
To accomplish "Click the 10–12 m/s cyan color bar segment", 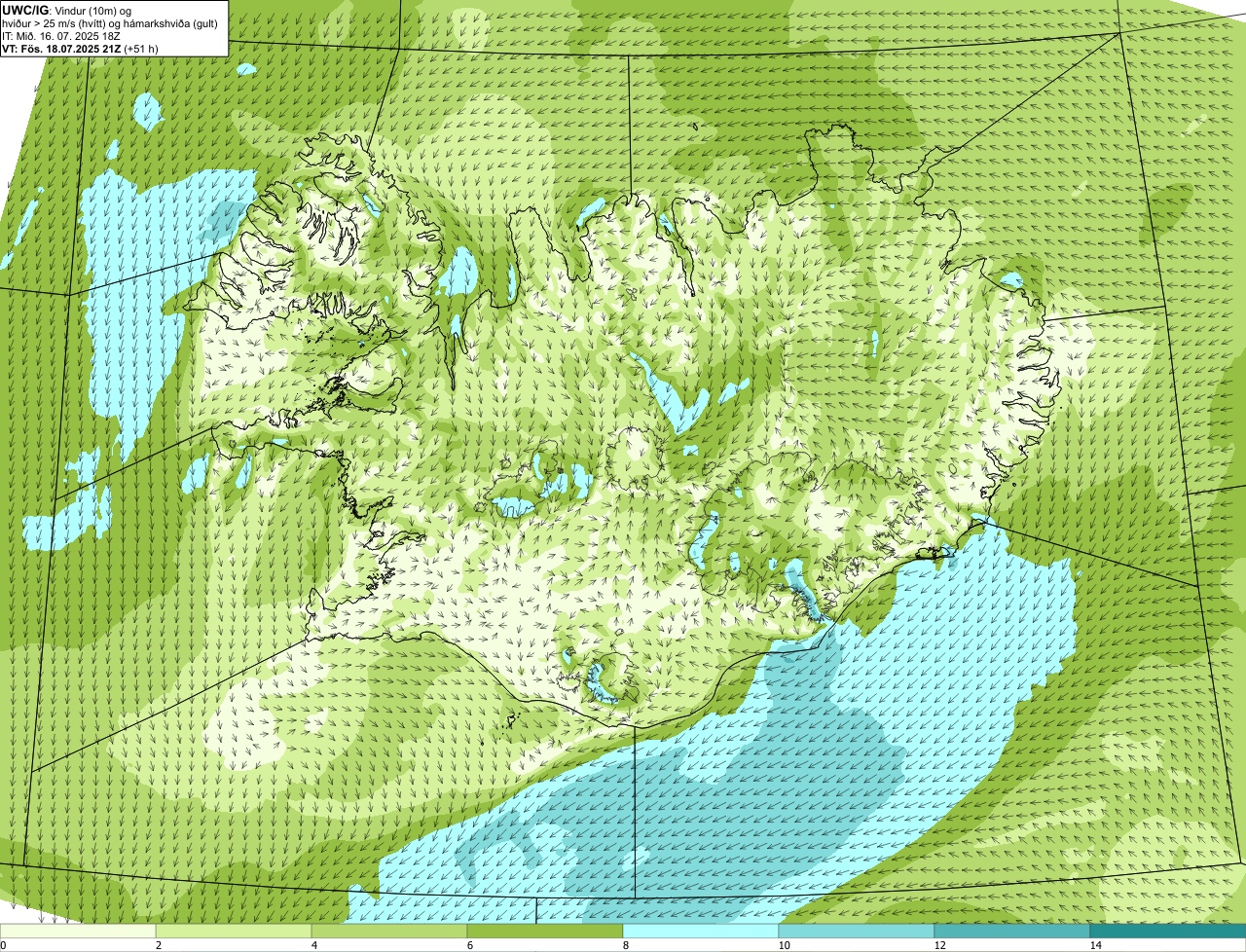I will point(857,931).
